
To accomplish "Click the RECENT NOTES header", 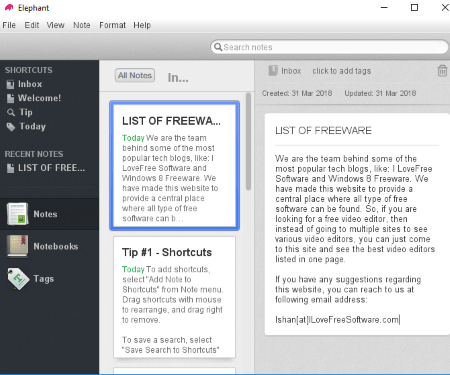I will pos(34,154).
